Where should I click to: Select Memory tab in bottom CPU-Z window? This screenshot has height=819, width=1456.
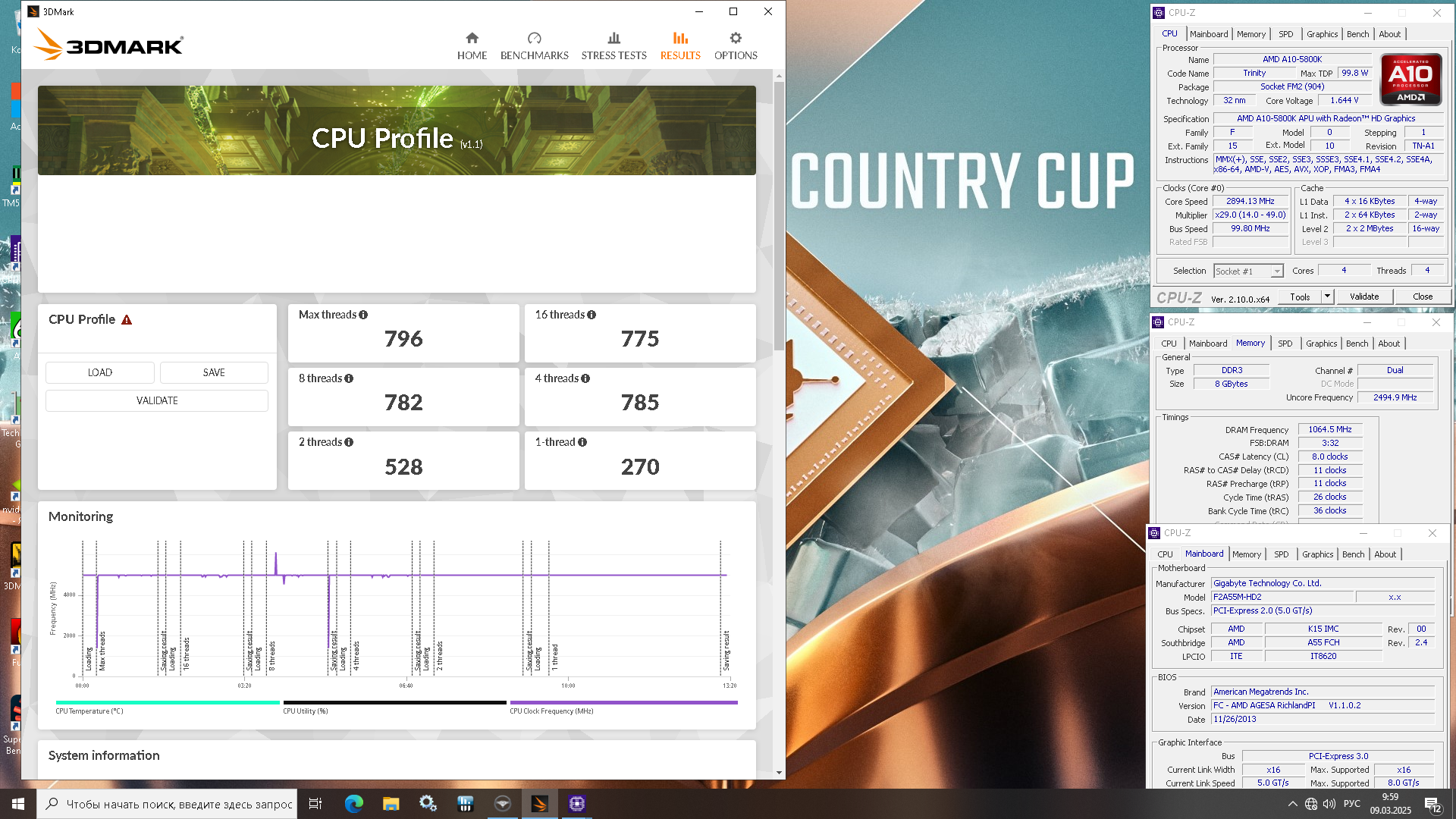coord(1247,554)
